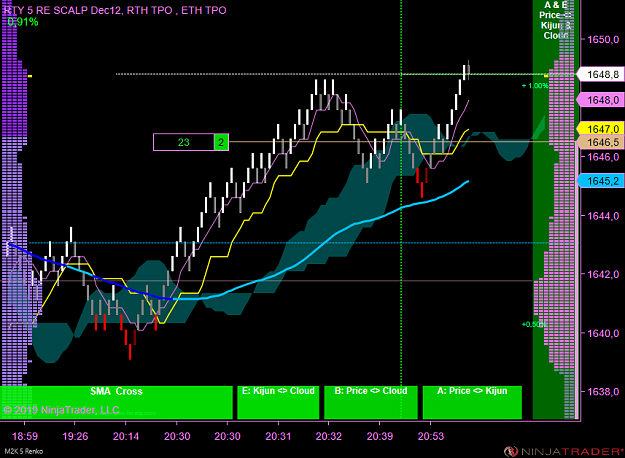This screenshot has width=625, height=458.
Task: Select the yellow 1647,0 price marker
Action: click(x=601, y=129)
